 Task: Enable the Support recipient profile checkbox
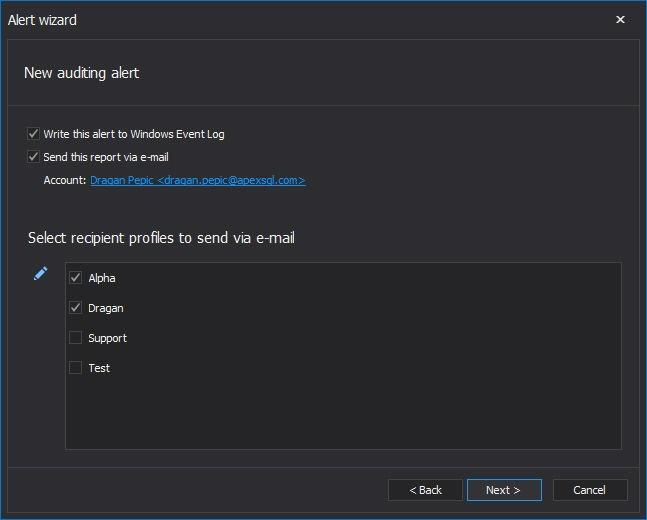pyautogui.click(x=76, y=338)
